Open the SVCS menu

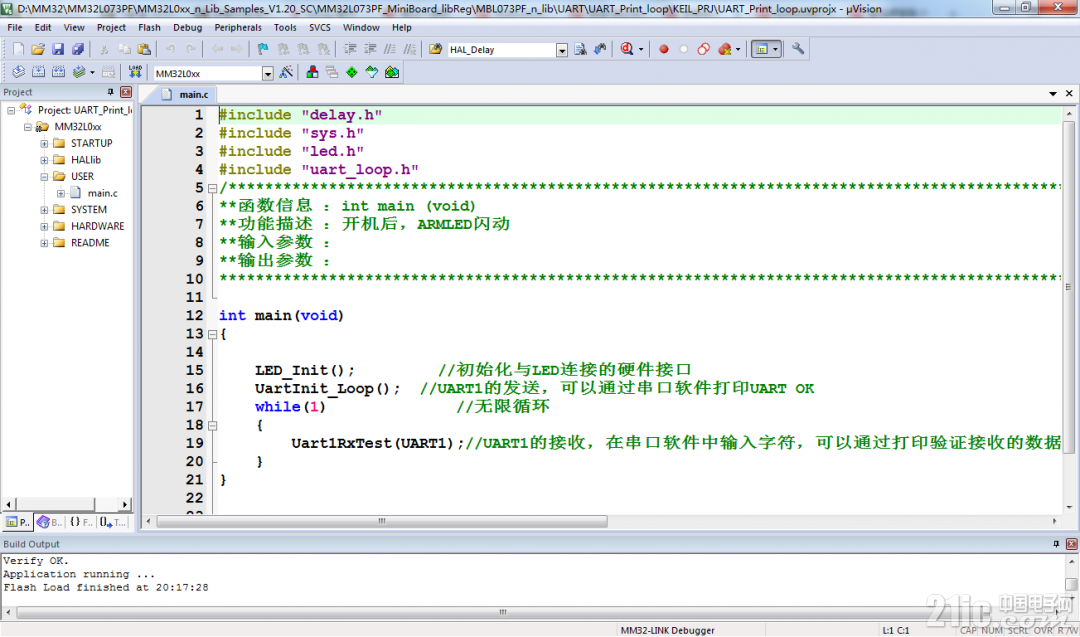[320, 28]
